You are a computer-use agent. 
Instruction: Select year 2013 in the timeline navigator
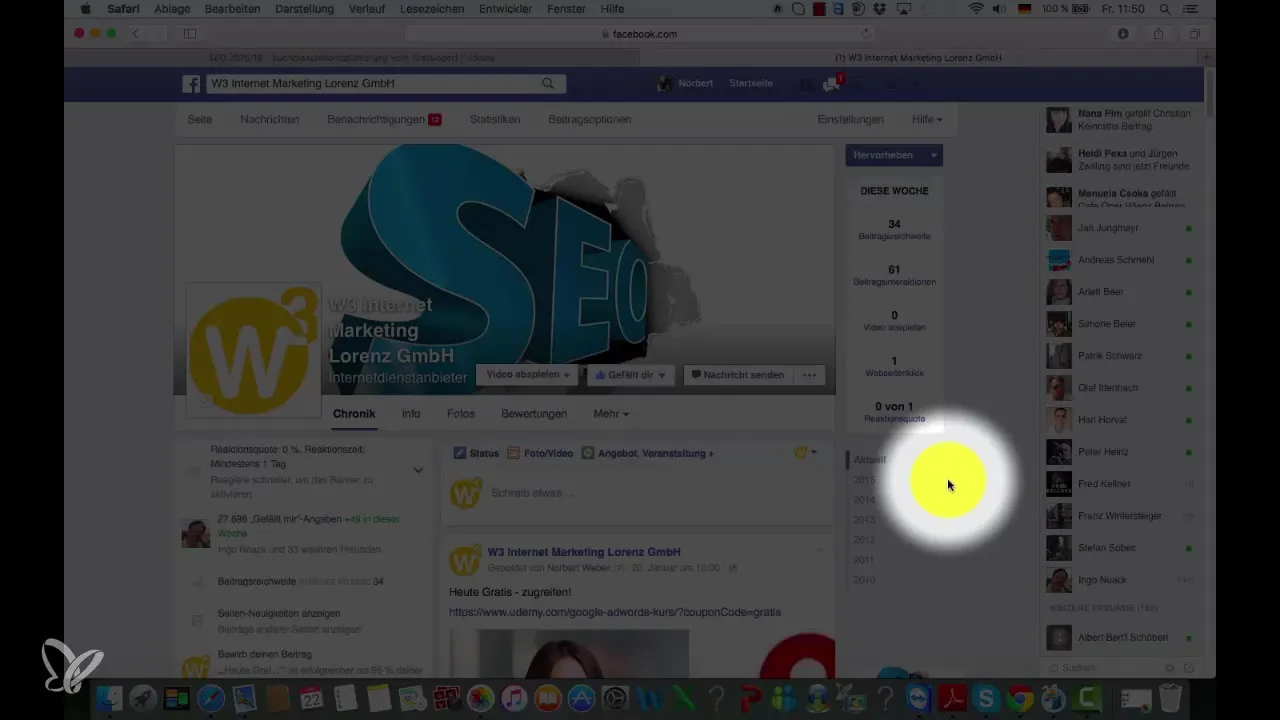click(x=864, y=519)
